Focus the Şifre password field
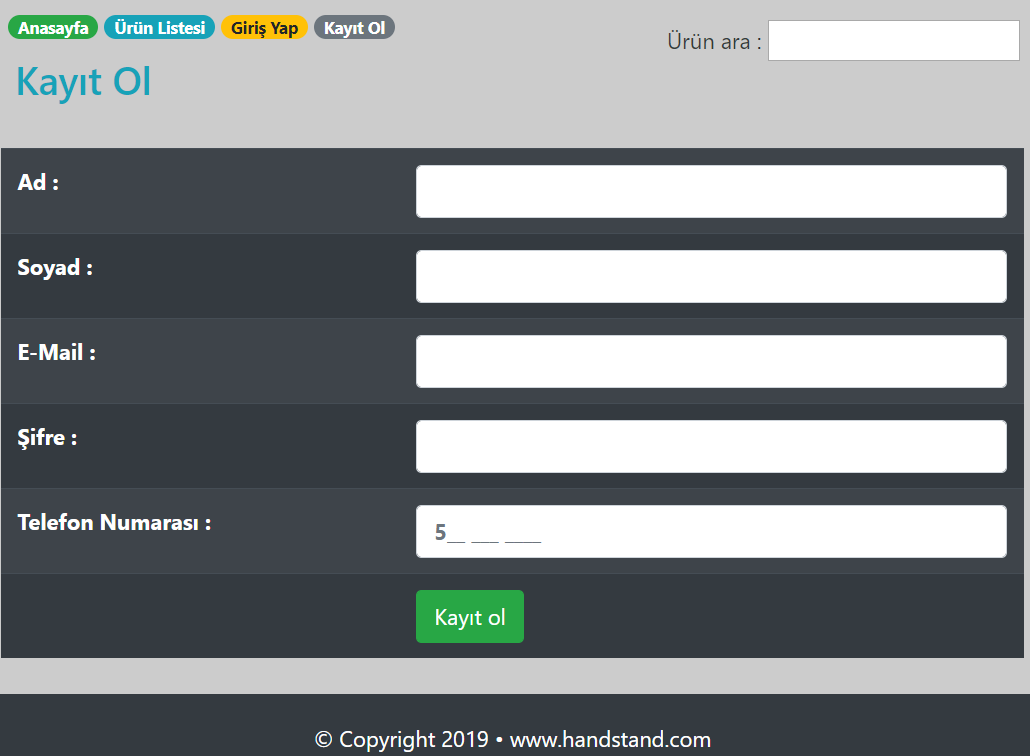Image resolution: width=1030 pixels, height=756 pixels. pyautogui.click(x=711, y=447)
